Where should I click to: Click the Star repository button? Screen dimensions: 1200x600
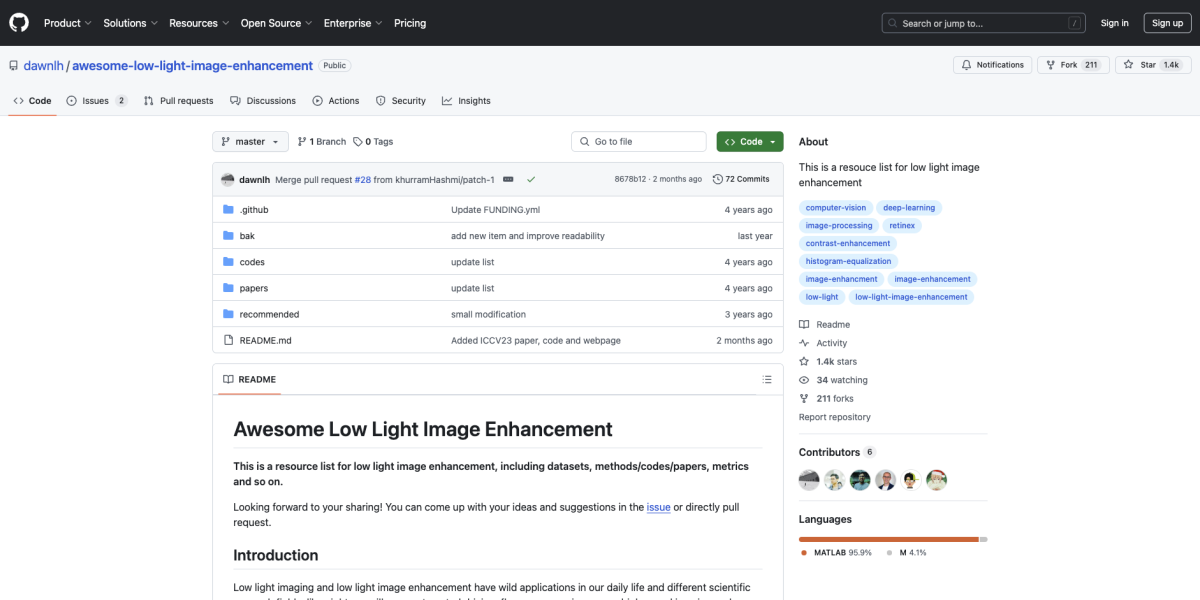pyautogui.click(x=1152, y=65)
